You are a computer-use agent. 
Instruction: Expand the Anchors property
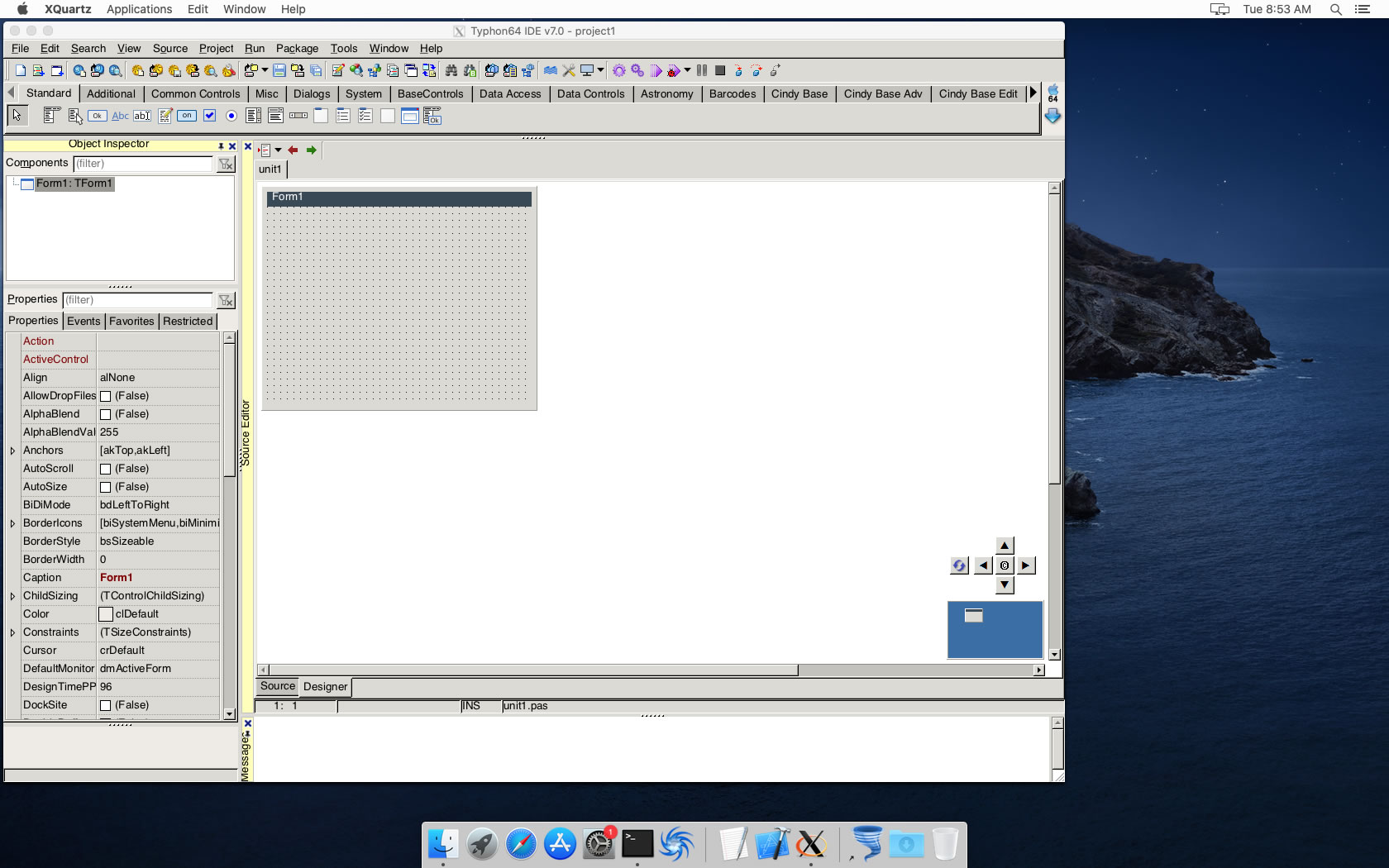tap(12, 451)
